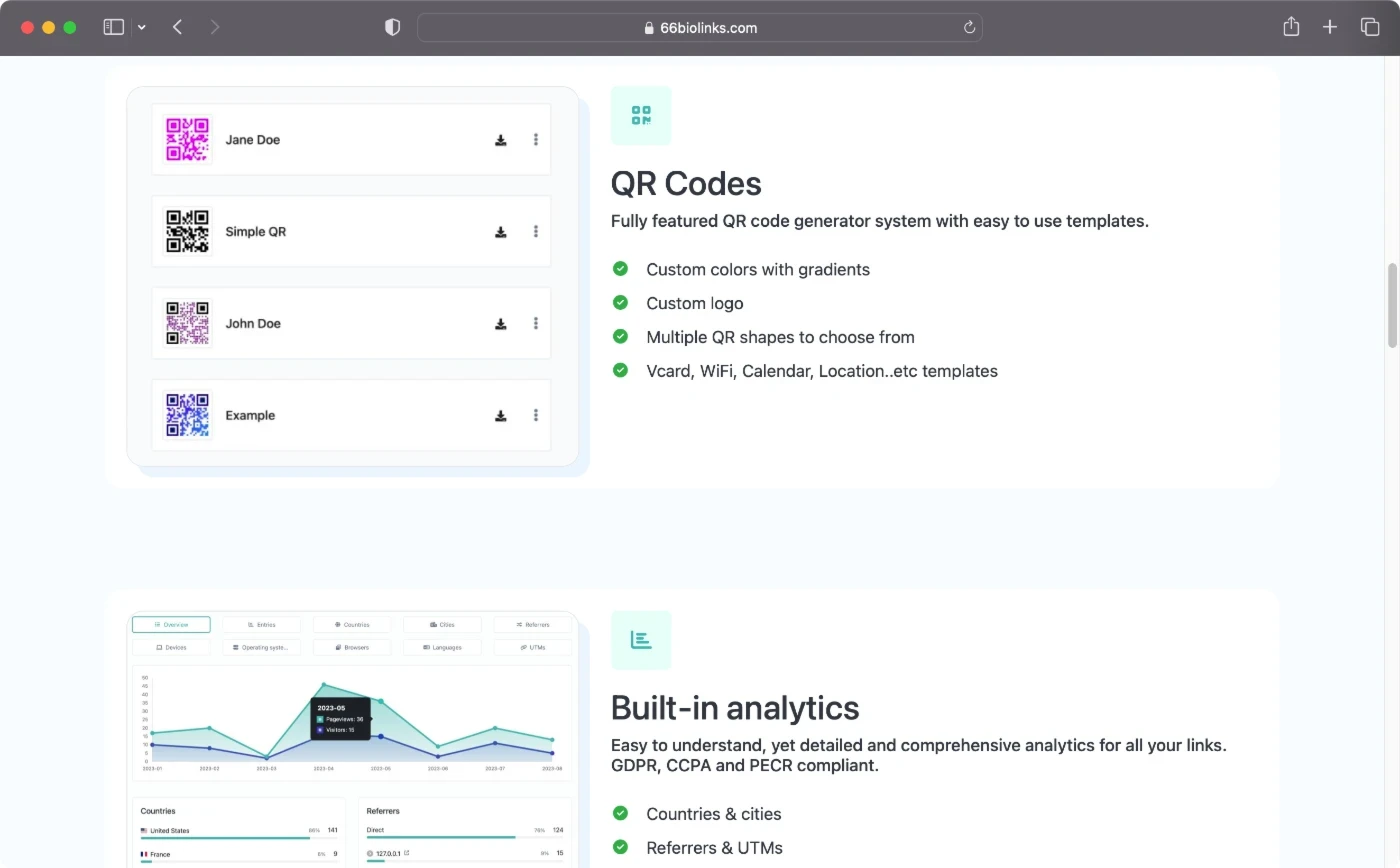Open tab overview in Safari
This screenshot has height=868, width=1400.
point(1369,27)
